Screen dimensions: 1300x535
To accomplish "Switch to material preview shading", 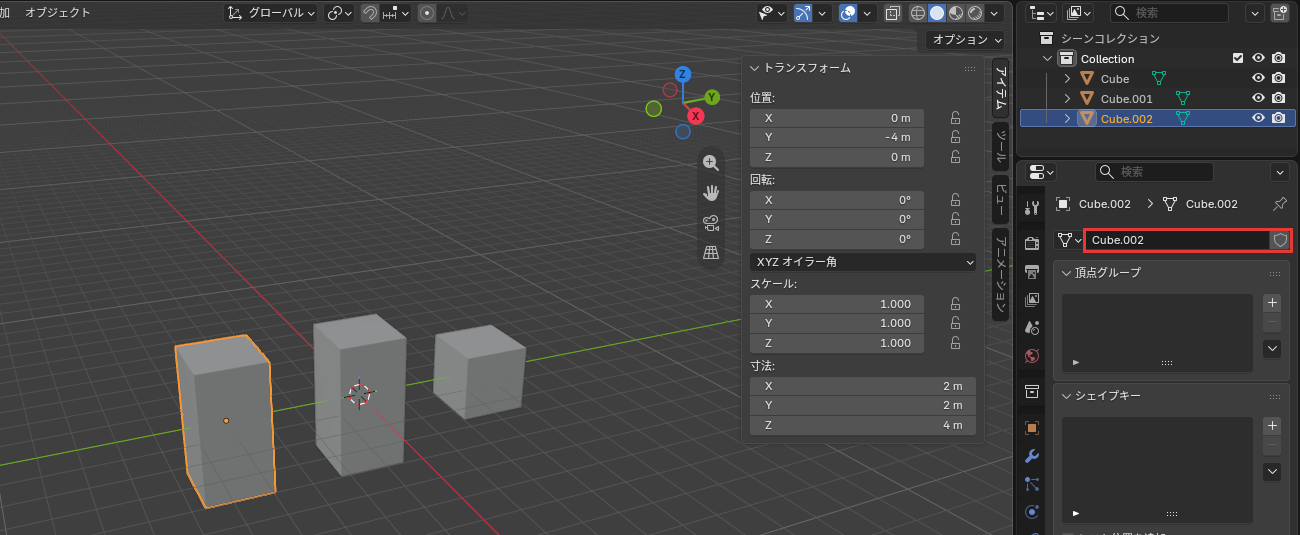I will pos(956,13).
